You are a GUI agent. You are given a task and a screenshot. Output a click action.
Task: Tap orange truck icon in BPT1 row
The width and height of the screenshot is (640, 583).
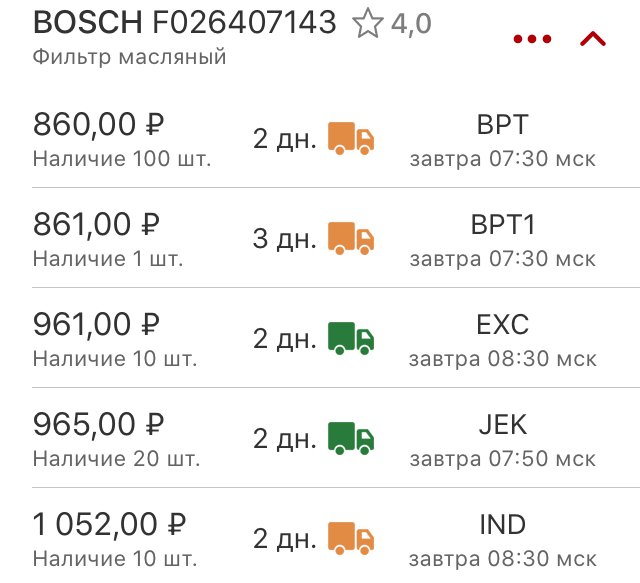[x=351, y=238]
